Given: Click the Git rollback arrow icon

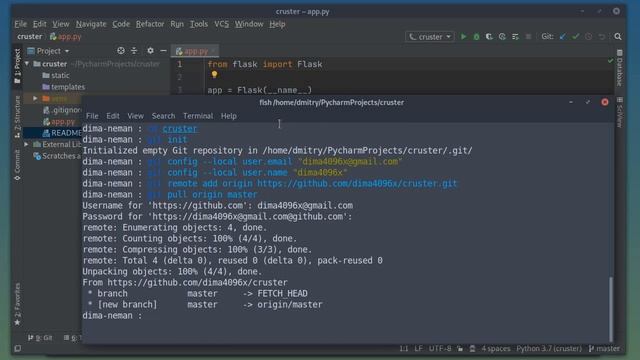Looking at the screenshot, I should click(602, 37).
